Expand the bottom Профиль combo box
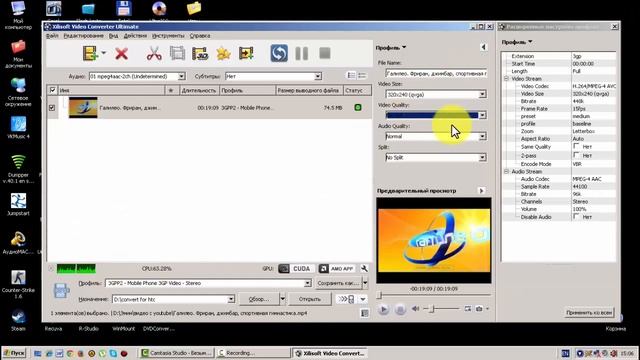Viewport: 640px width, 360px height. point(307,283)
